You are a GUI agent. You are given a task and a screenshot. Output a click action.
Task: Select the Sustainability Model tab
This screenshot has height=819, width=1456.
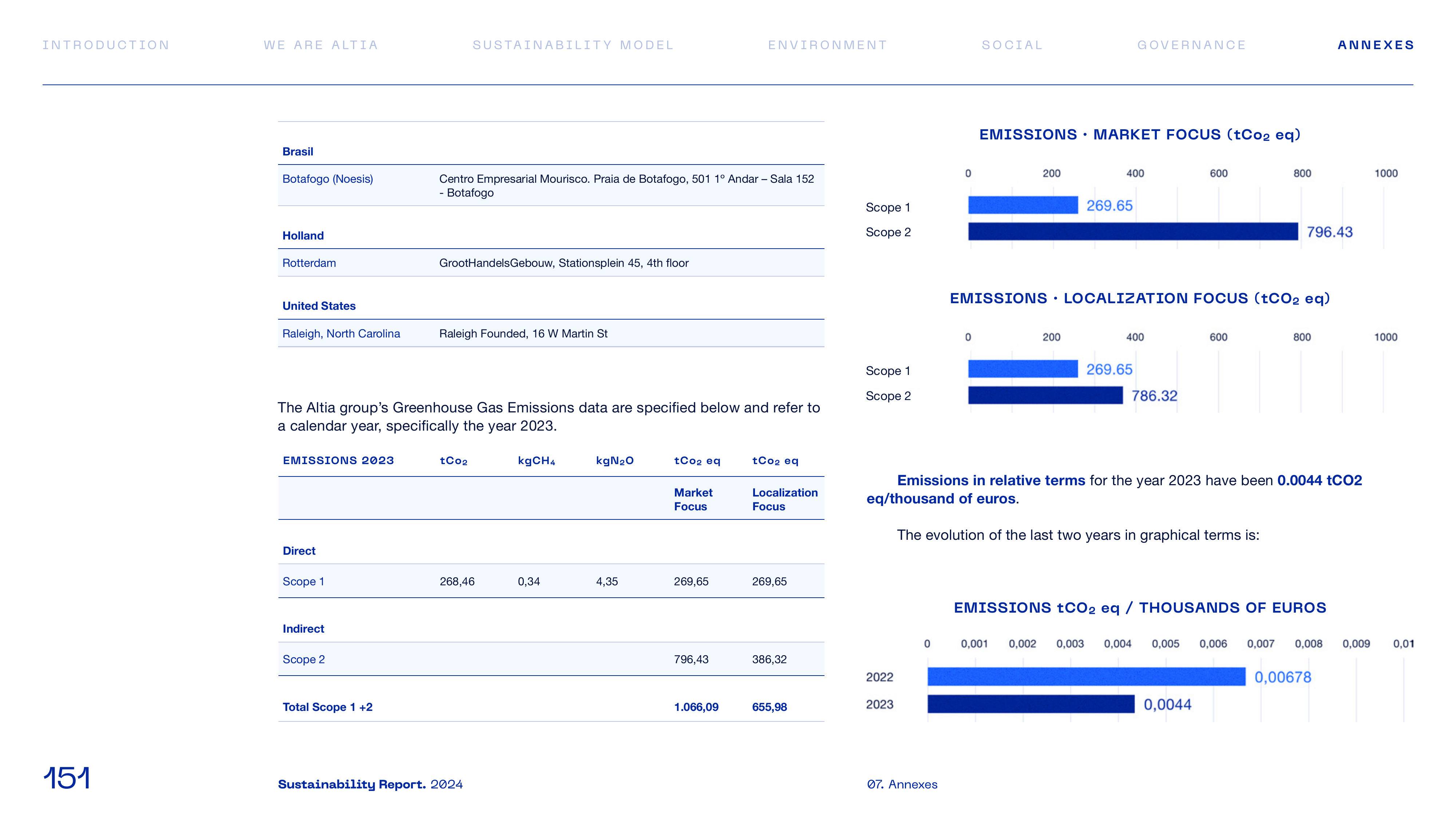[573, 45]
